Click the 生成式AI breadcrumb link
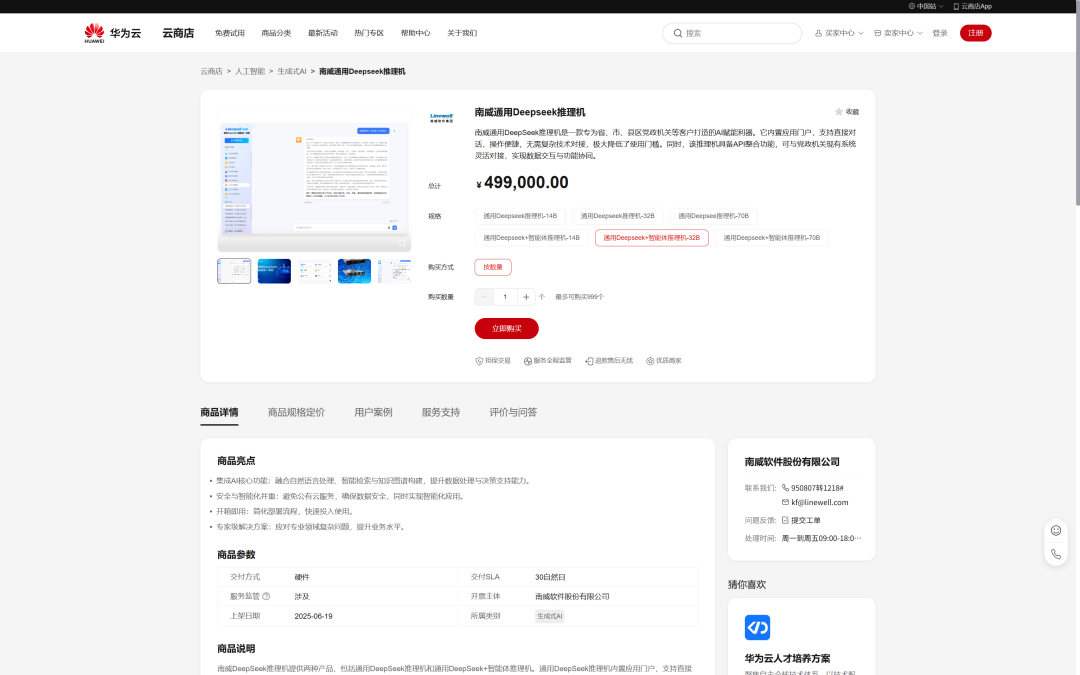This screenshot has width=1080, height=675. pos(292,72)
